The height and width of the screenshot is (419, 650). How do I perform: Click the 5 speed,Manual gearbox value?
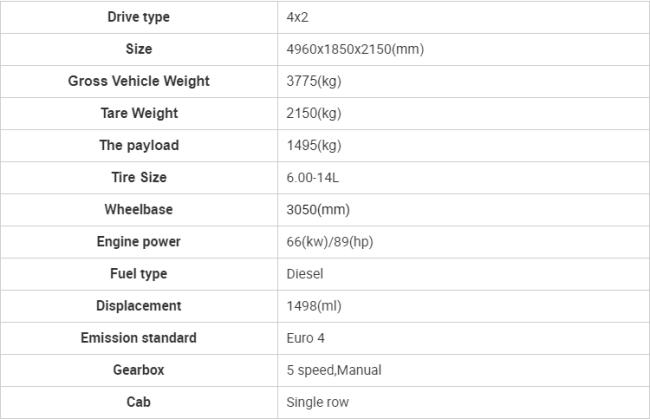pos(334,370)
